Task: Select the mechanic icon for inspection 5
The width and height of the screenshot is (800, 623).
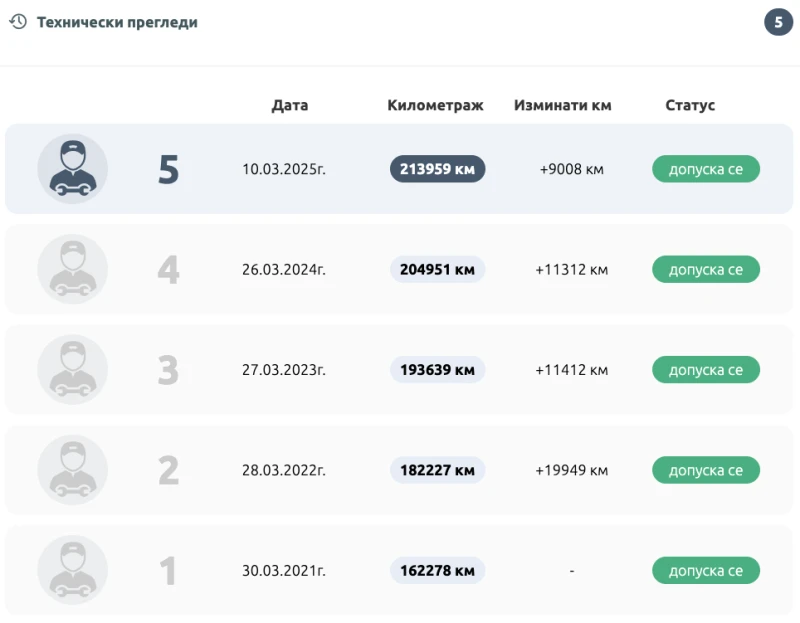Action: tap(72, 168)
